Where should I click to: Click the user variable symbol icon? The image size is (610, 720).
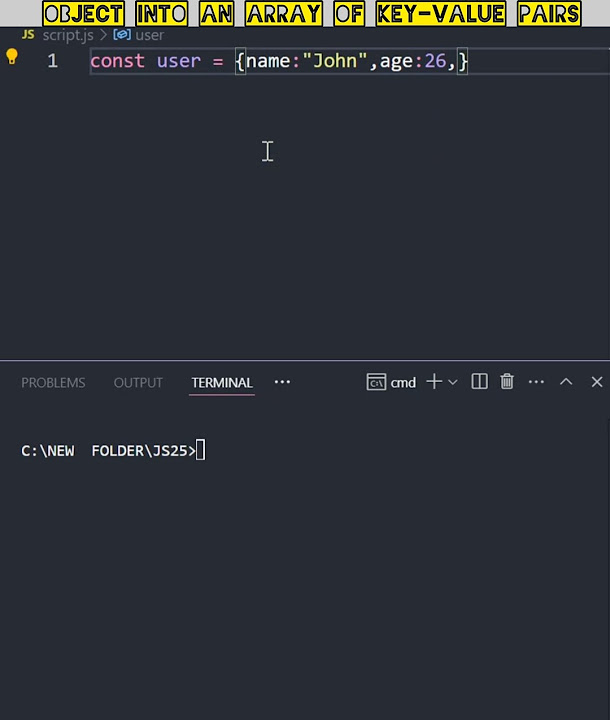pyautogui.click(x=122, y=35)
